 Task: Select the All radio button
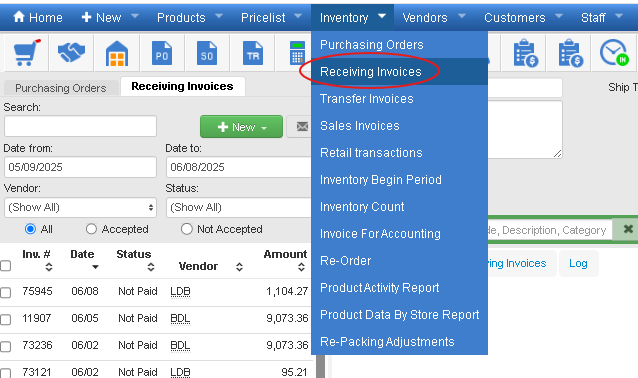click(30, 229)
